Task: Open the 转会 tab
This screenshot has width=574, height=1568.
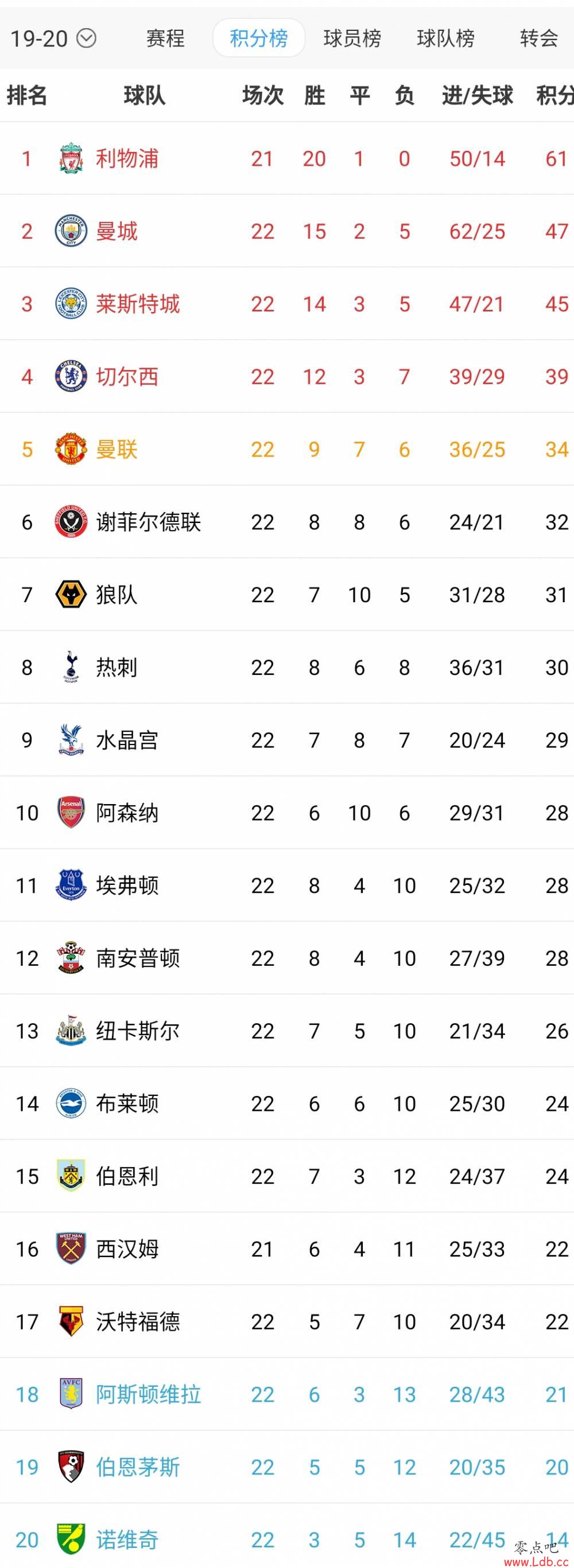Action: click(539, 38)
